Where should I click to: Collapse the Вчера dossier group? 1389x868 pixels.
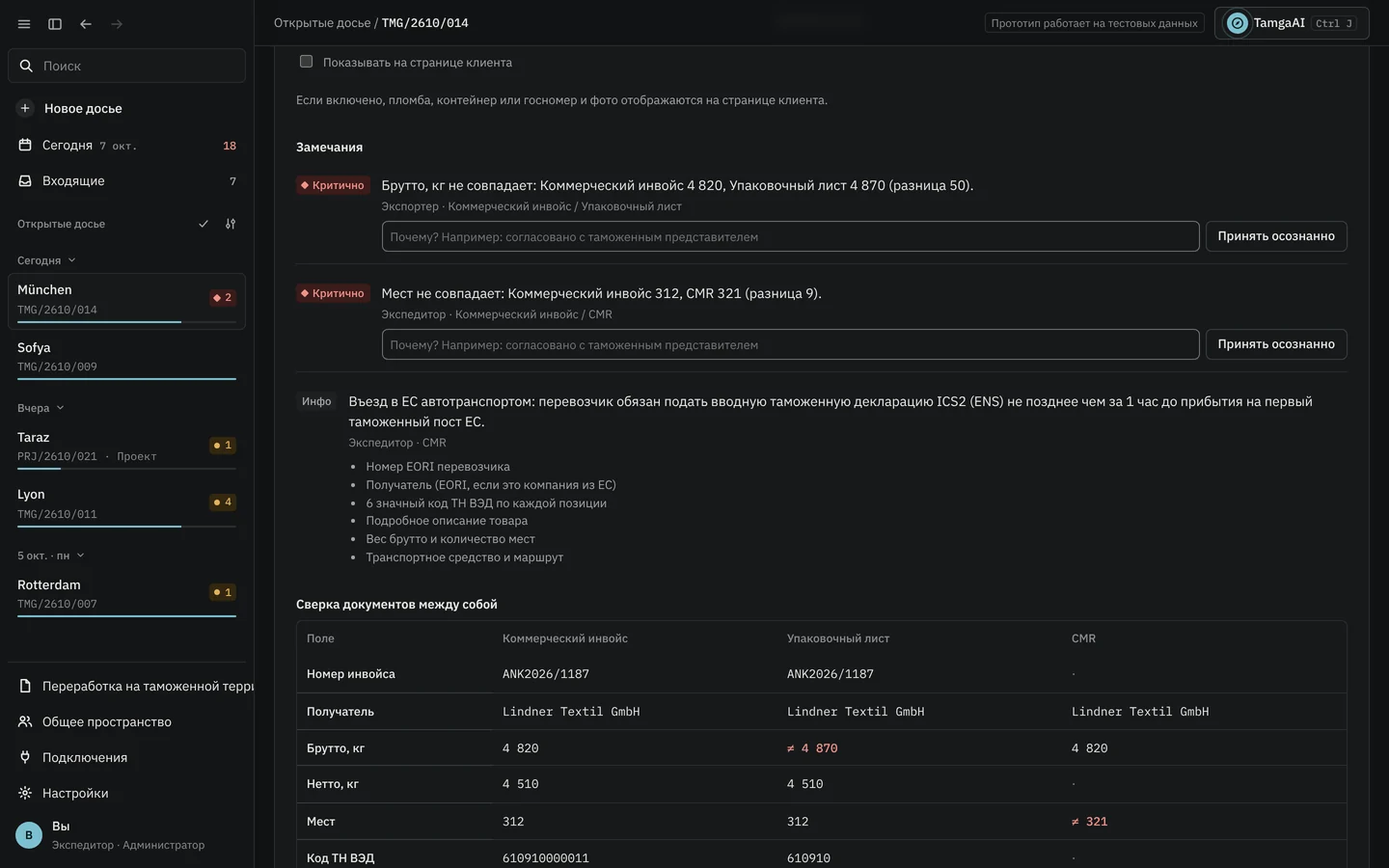[x=41, y=408]
